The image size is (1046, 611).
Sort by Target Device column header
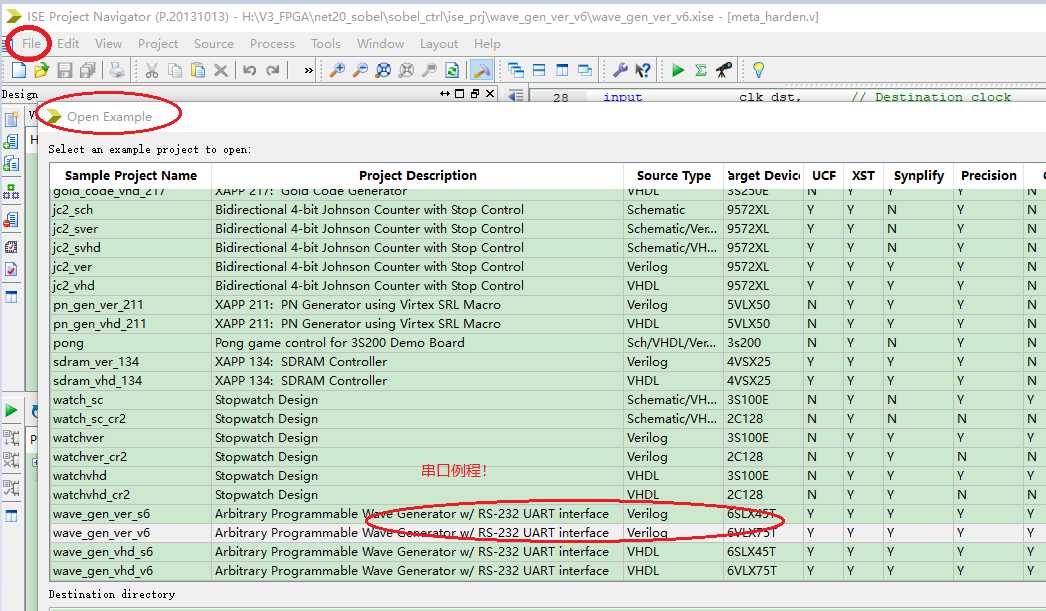coord(764,175)
